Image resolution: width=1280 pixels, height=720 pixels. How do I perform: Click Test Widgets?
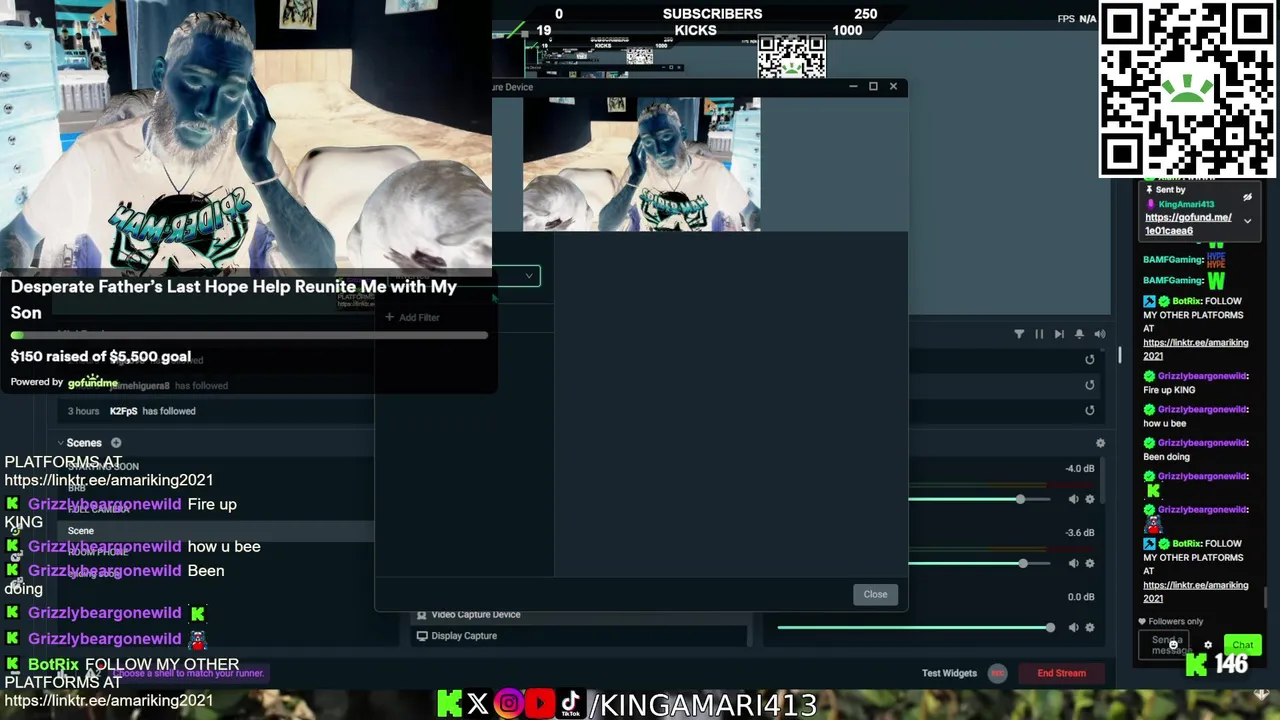coord(949,673)
